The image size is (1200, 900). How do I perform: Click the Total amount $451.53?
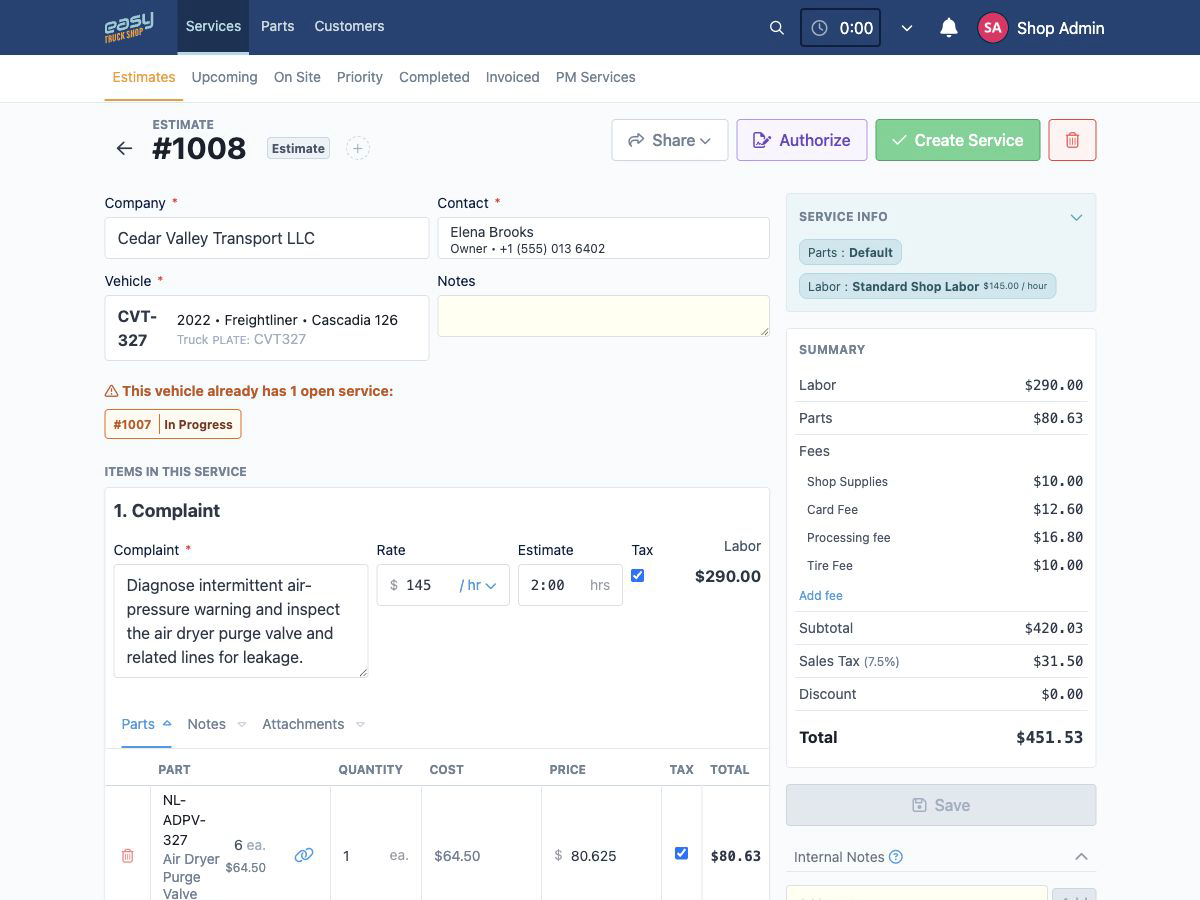tap(1049, 737)
